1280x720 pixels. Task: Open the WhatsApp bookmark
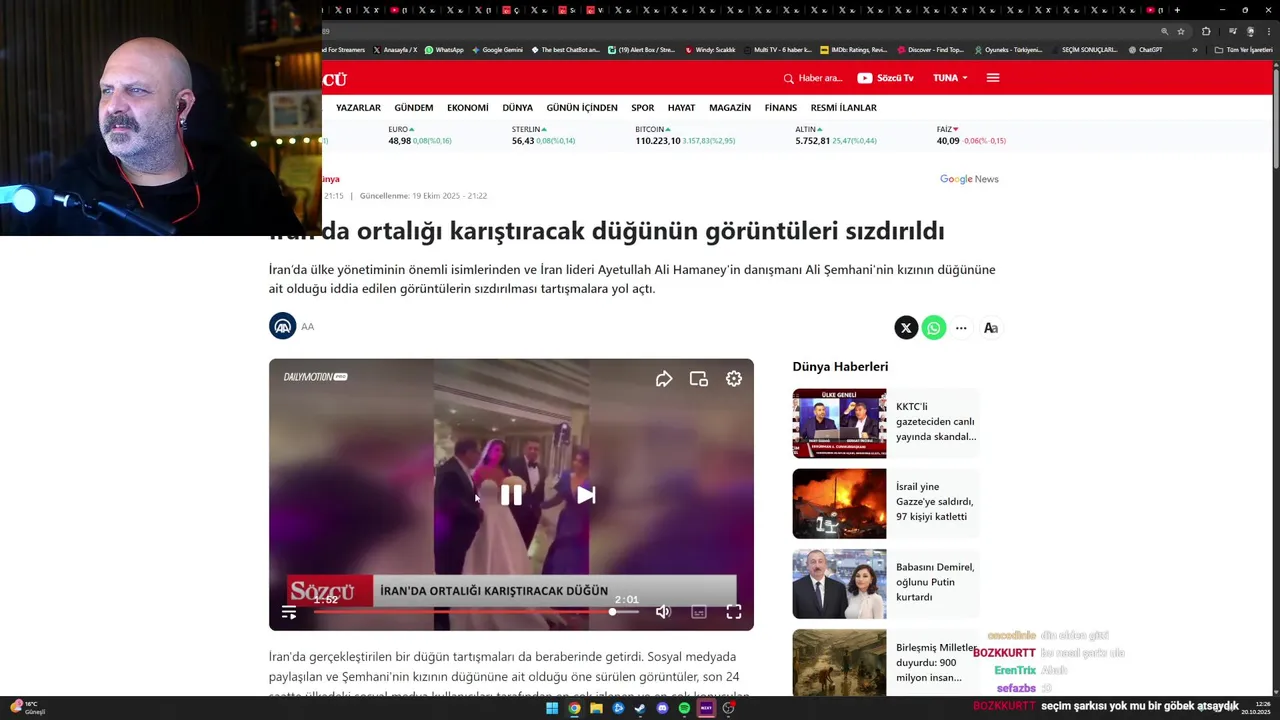444,49
